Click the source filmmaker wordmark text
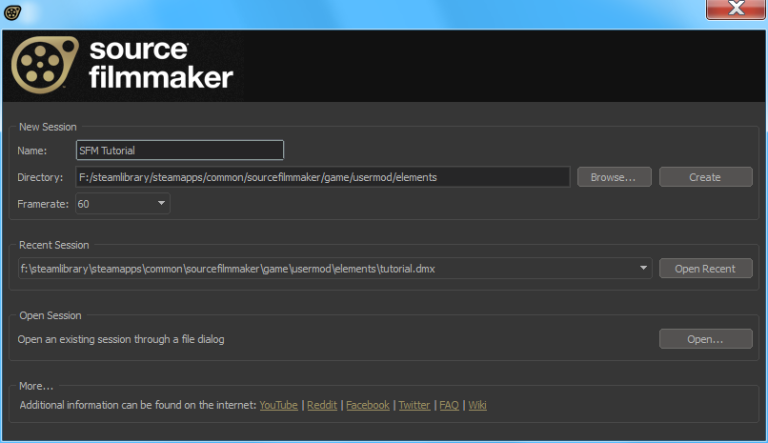 tap(160, 63)
